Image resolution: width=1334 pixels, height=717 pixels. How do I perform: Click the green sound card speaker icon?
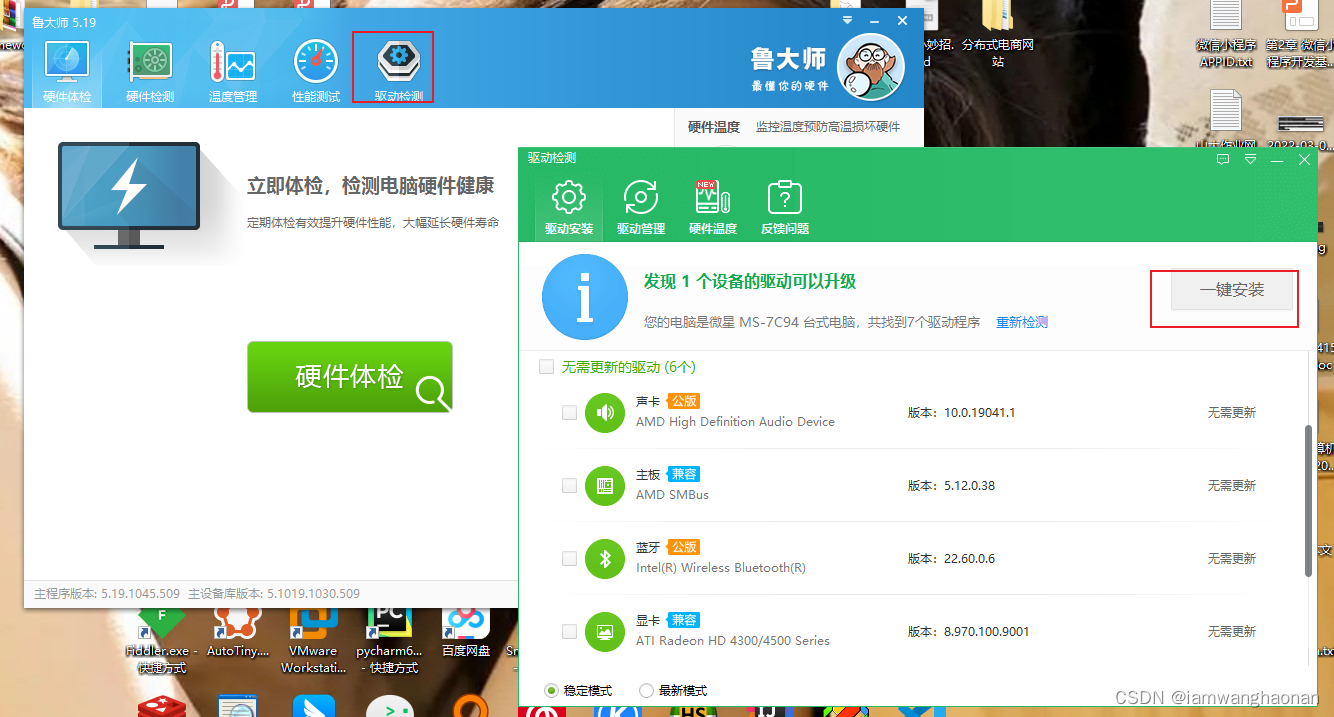point(605,412)
